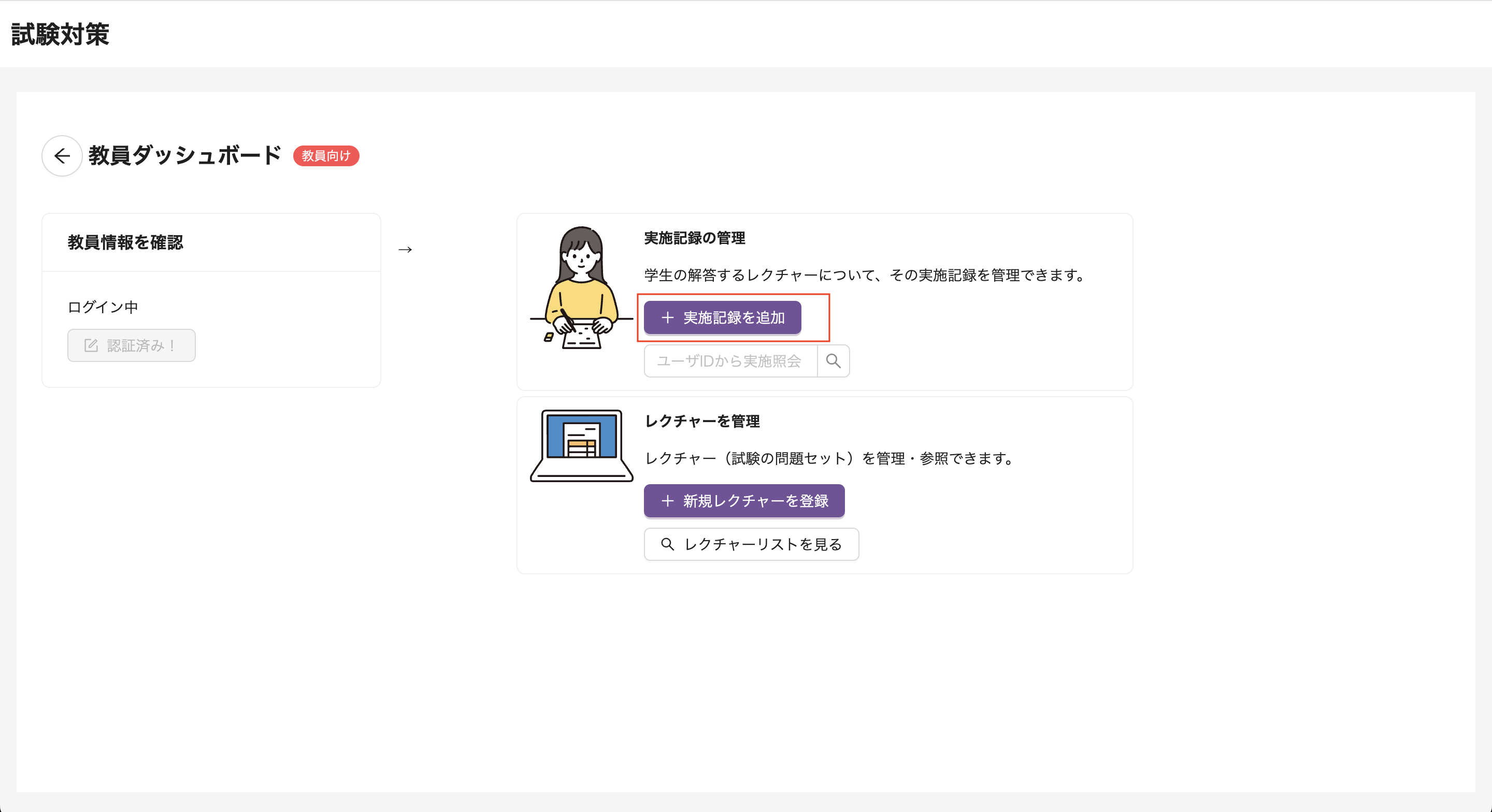Image resolution: width=1492 pixels, height=812 pixels.
Task: Click the back arrow circle icon
Action: 62,156
